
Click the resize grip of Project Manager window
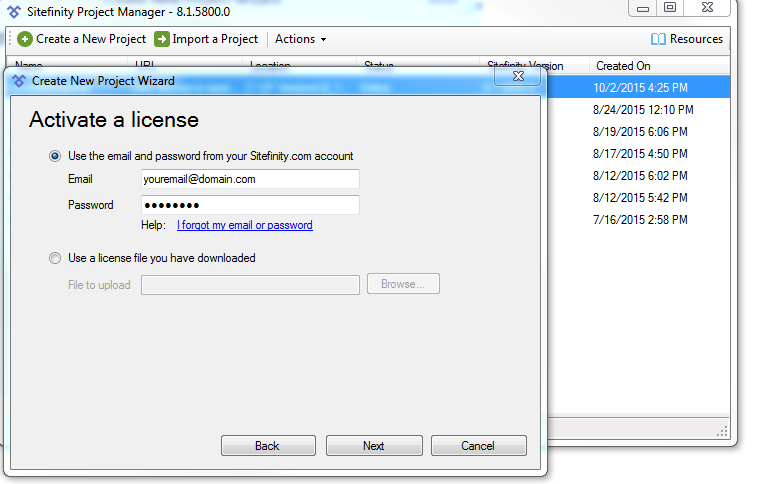[x=723, y=431]
